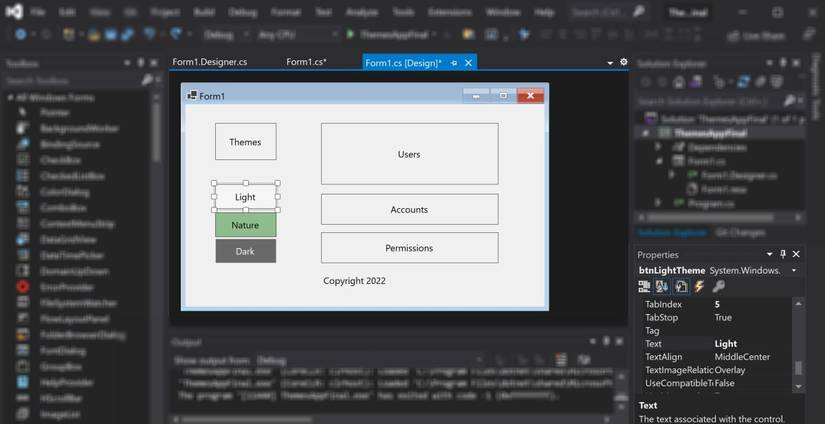The height and width of the screenshot is (424, 825).
Task: Select GroupBox in the Toolbox
Action: (62, 366)
